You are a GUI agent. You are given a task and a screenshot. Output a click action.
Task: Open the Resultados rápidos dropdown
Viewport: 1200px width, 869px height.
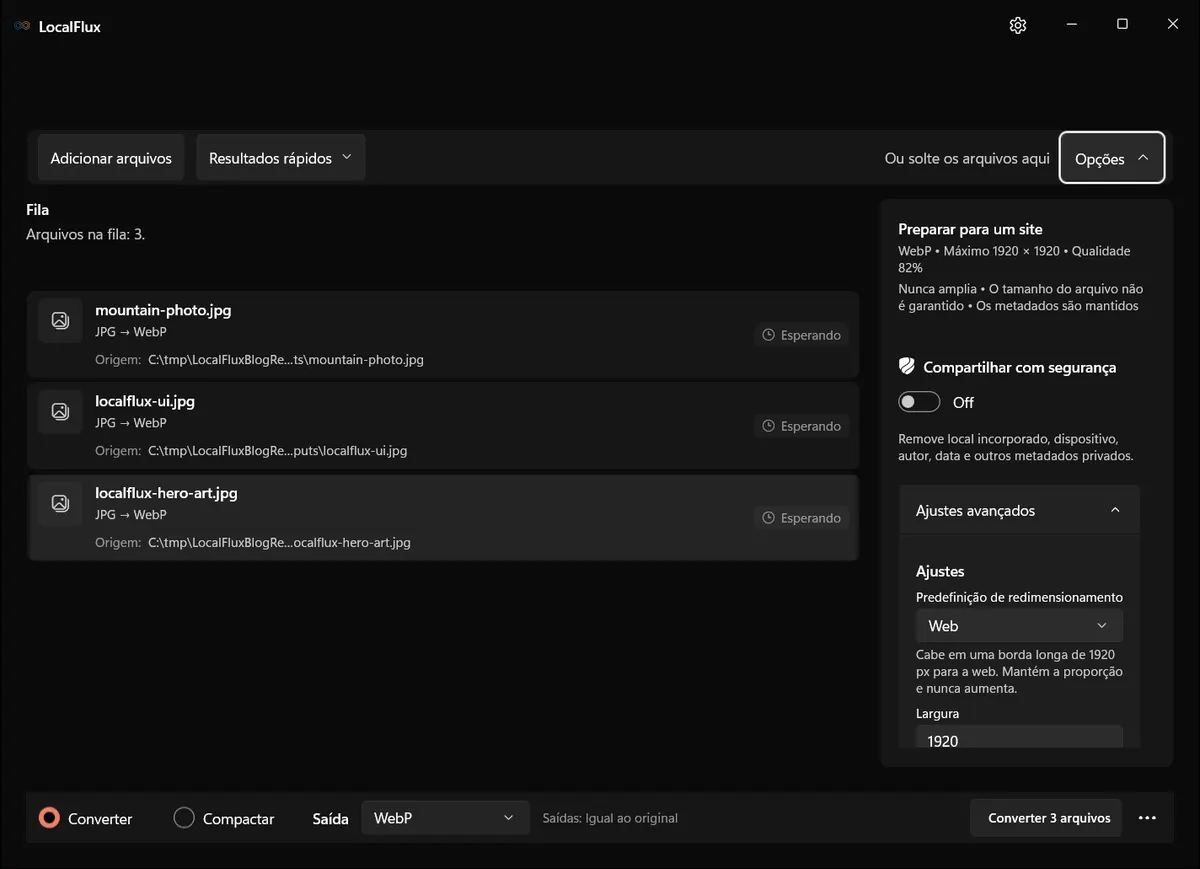click(x=280, y=158)
